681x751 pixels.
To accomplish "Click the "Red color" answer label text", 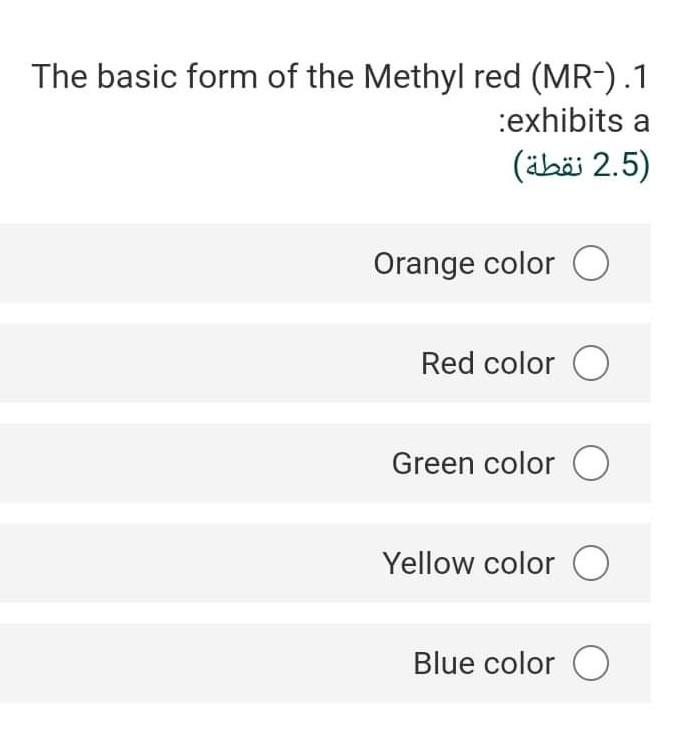I will click(487, 364).
